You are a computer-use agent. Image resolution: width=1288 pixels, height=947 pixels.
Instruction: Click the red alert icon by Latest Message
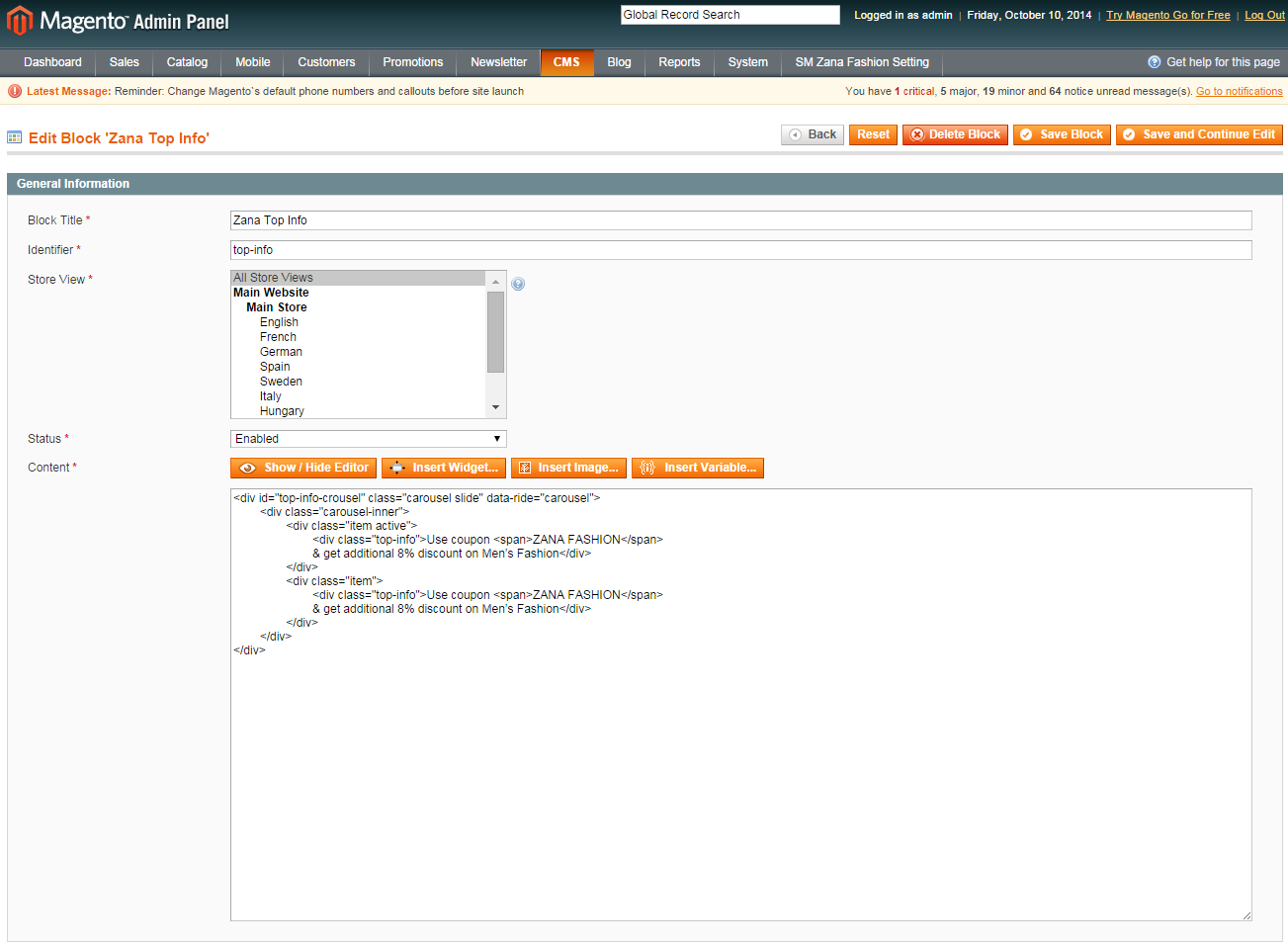tap(15, 91)
